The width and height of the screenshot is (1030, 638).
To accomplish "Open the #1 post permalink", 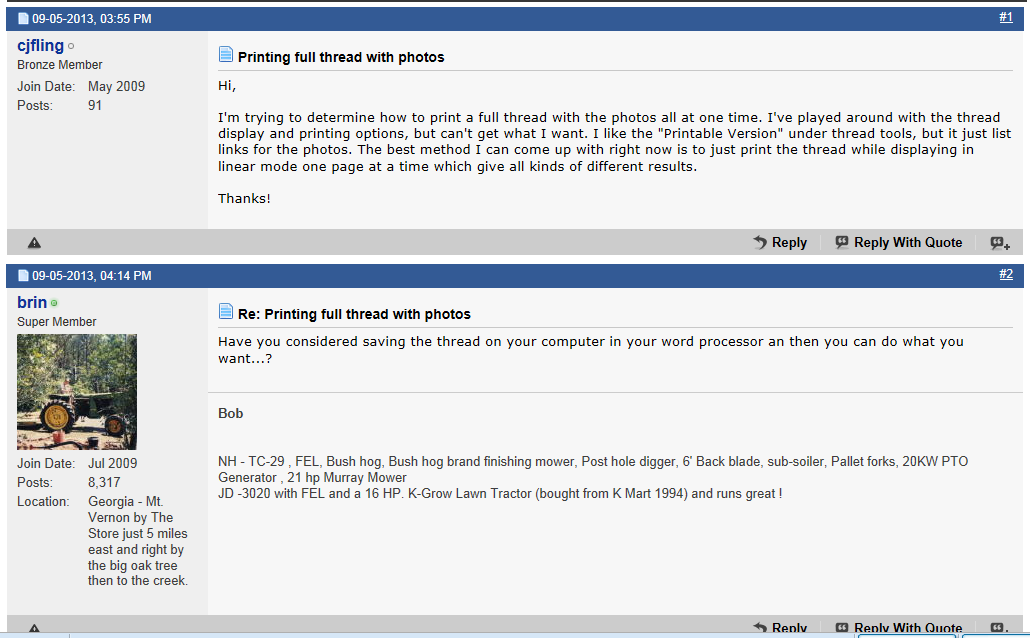I will click(x=1005, y=18).
